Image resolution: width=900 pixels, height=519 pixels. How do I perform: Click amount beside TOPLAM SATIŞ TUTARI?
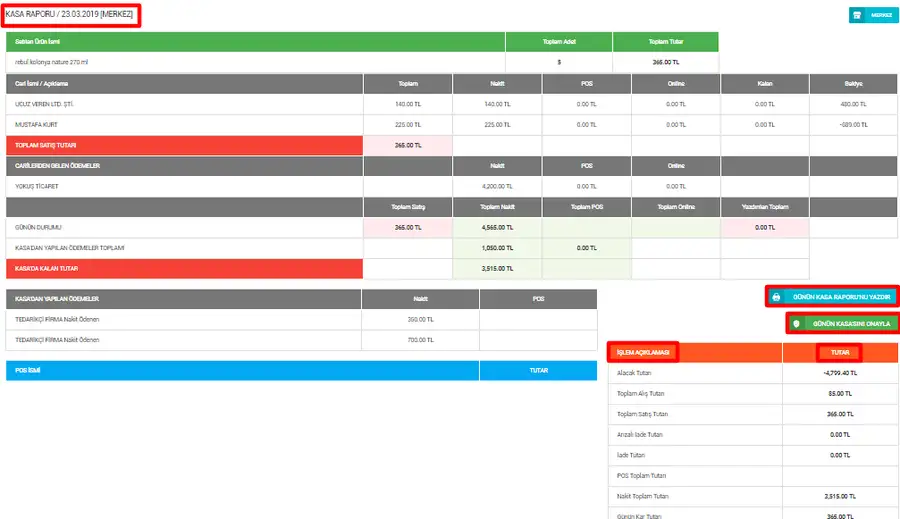click(408, 145)
